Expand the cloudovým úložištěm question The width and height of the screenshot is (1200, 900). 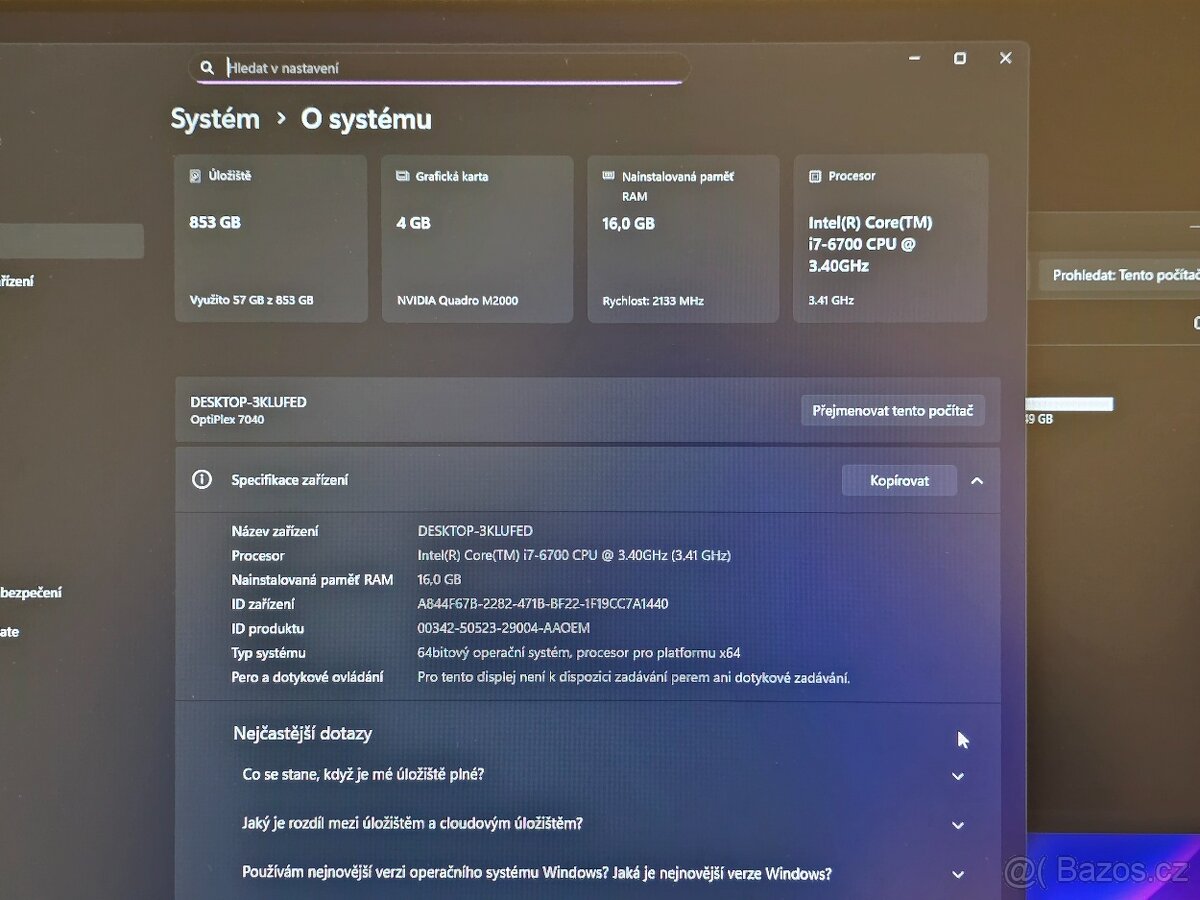(957, 825)
